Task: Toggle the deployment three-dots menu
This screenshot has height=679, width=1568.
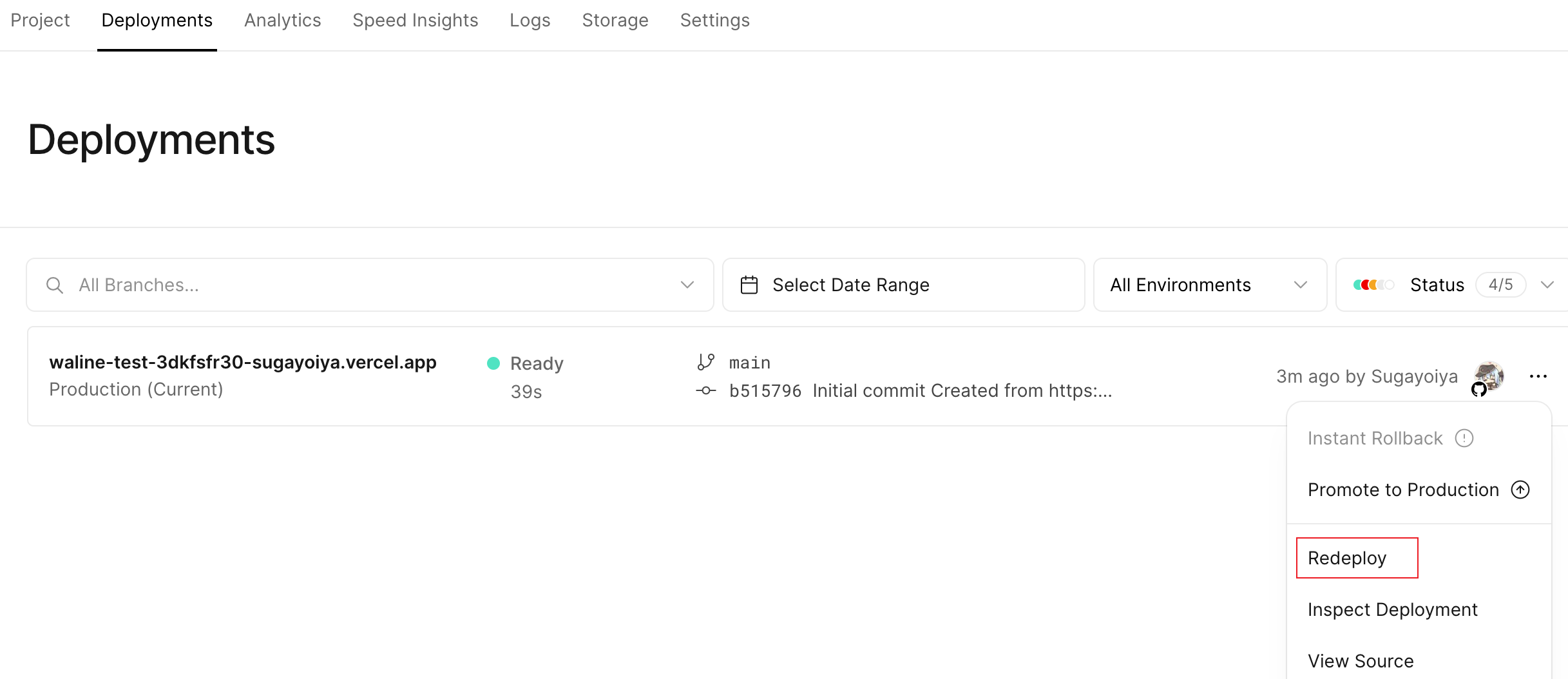Action: pos(1538,376)
